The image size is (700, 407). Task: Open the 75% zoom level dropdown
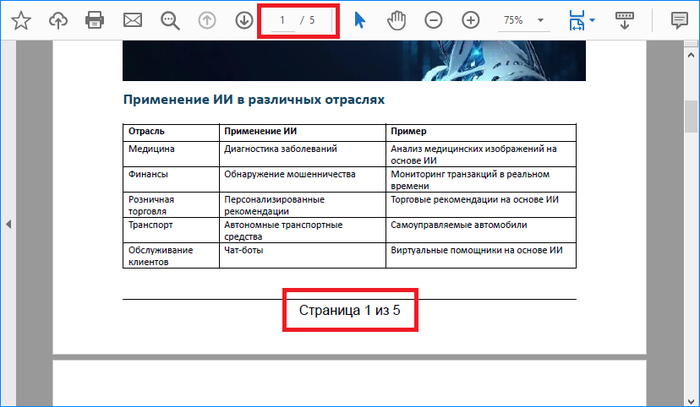click(524, 21)
